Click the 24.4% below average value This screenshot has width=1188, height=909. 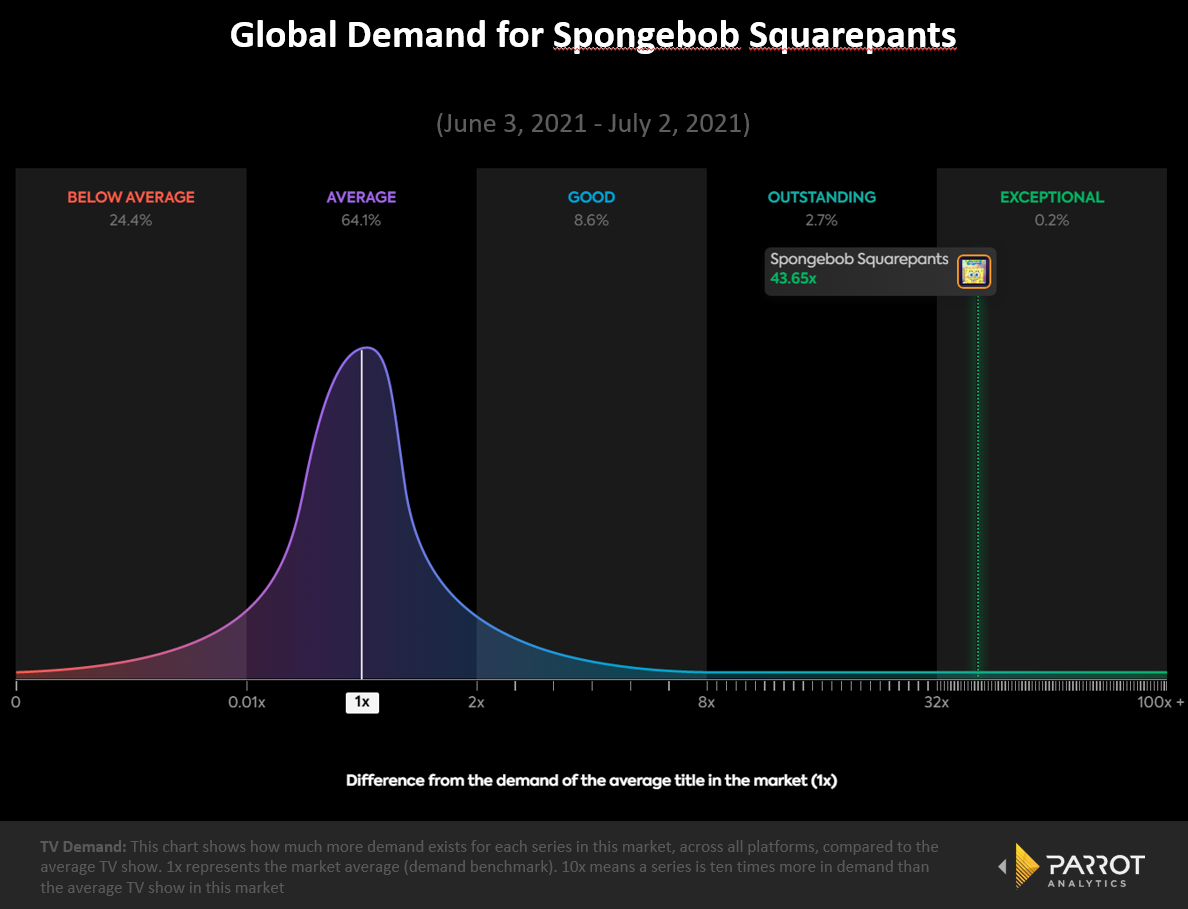(x=131, y=220)
